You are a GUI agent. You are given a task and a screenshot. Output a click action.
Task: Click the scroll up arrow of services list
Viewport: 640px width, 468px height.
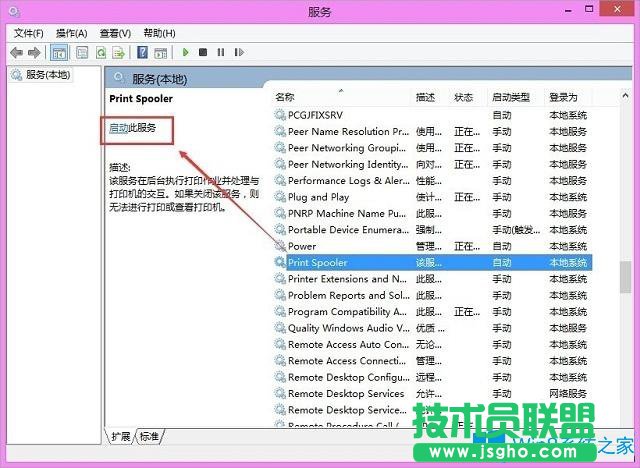625,96
